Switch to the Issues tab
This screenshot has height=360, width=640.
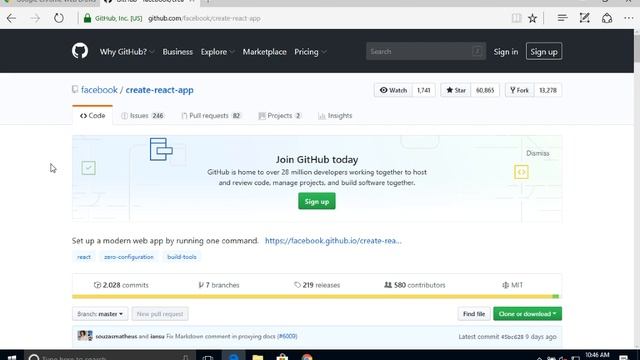click(142, 116)
